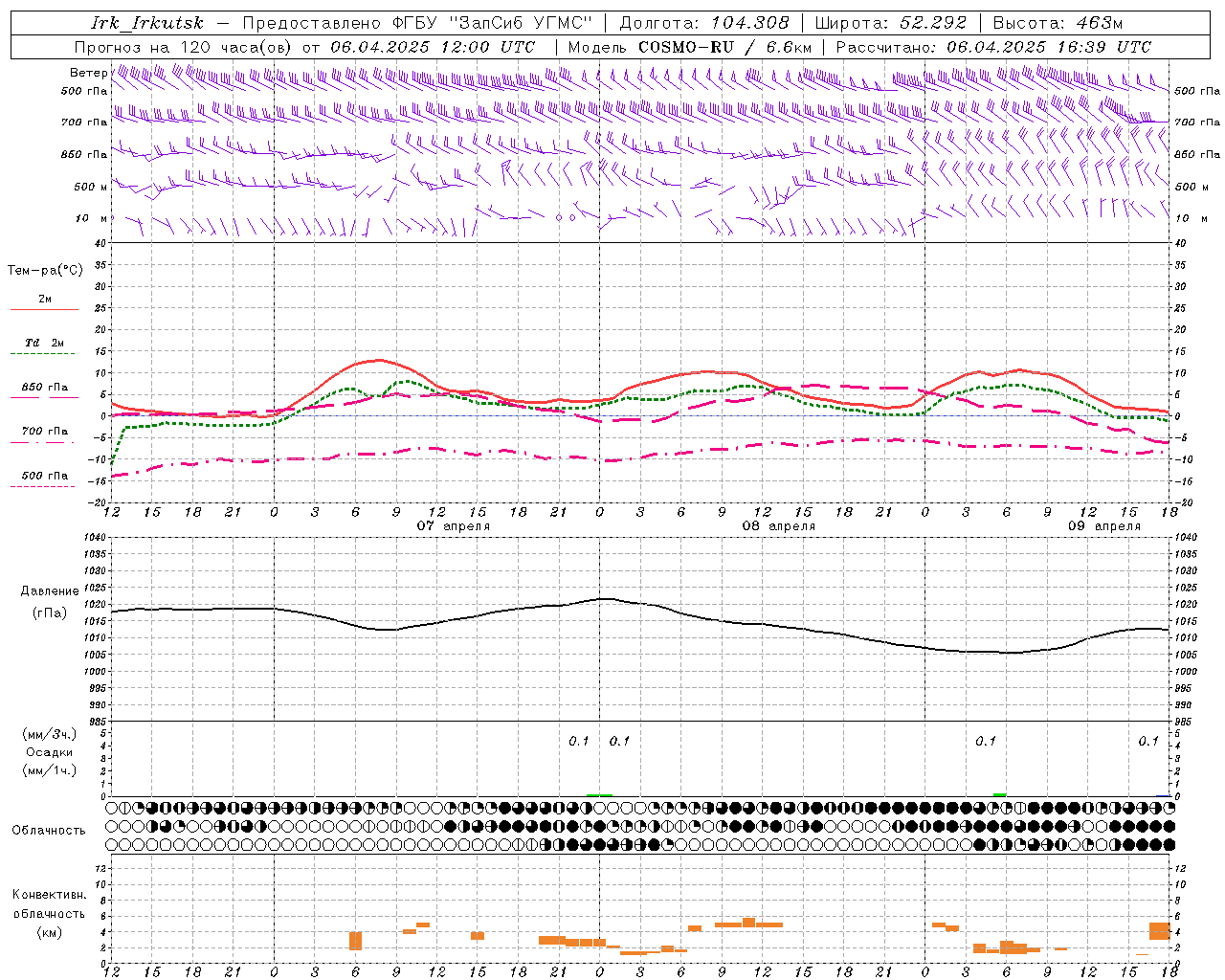Click the (мм/3ч.) precipitation unit label
Viewport: 1225px width, 980px height.
click(50, 735)
